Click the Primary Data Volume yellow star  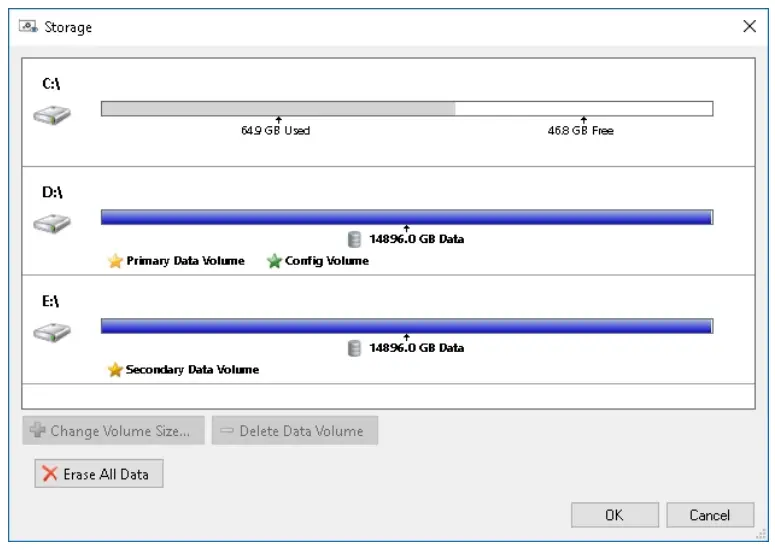tap(115, 261)
